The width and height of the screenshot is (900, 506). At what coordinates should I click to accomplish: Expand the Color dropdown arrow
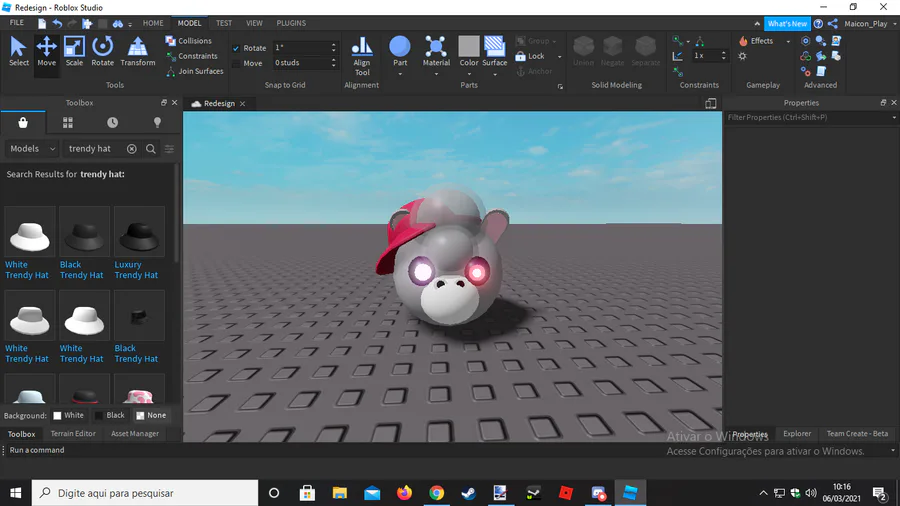(x=469, y=74)
